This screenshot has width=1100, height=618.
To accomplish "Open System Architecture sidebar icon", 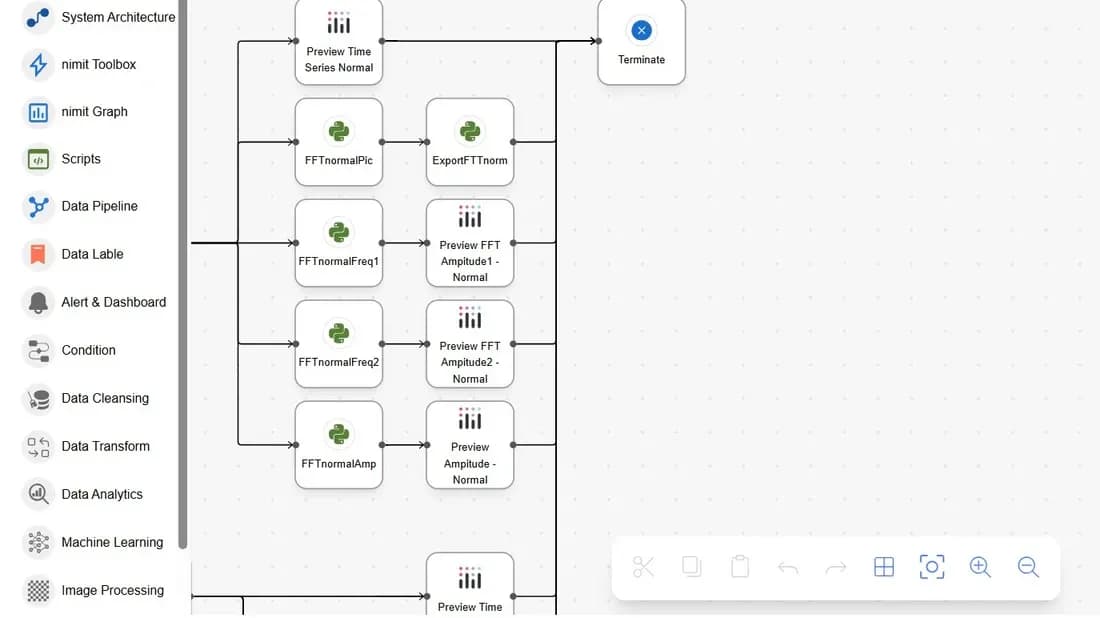I will [38, 18].
